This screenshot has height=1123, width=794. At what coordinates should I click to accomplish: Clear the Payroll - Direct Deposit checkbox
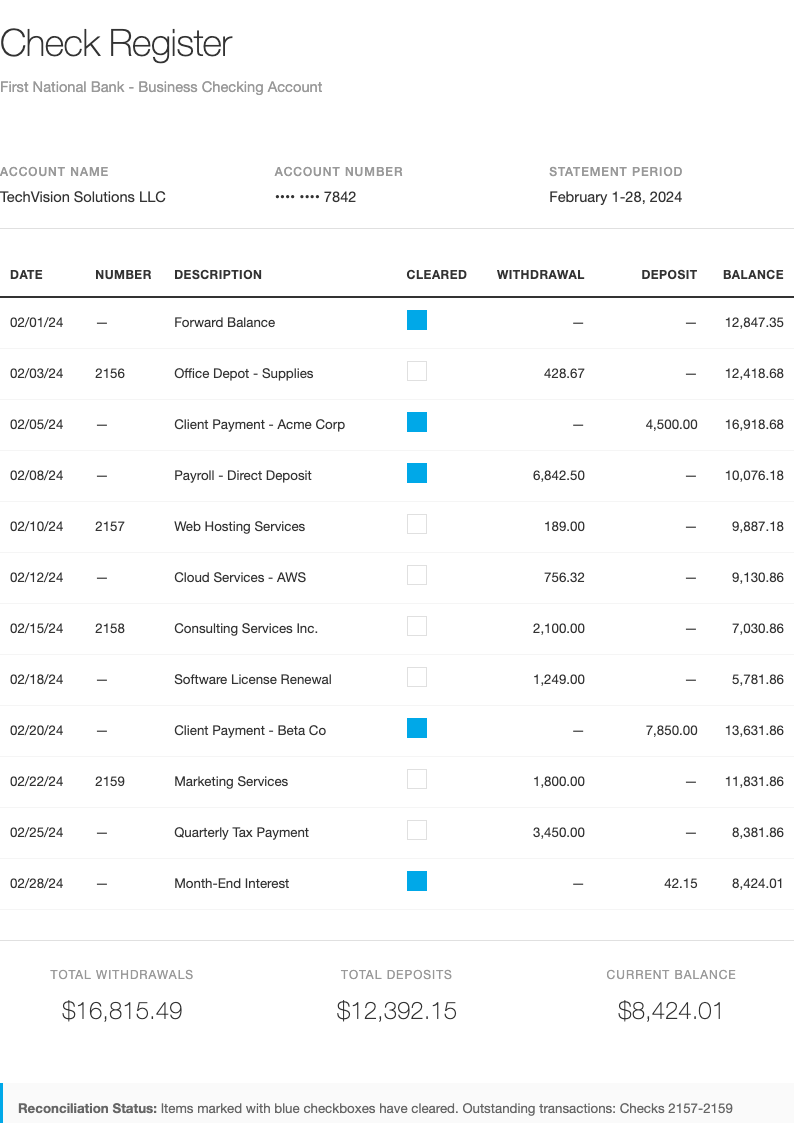[x=417, y=472]
